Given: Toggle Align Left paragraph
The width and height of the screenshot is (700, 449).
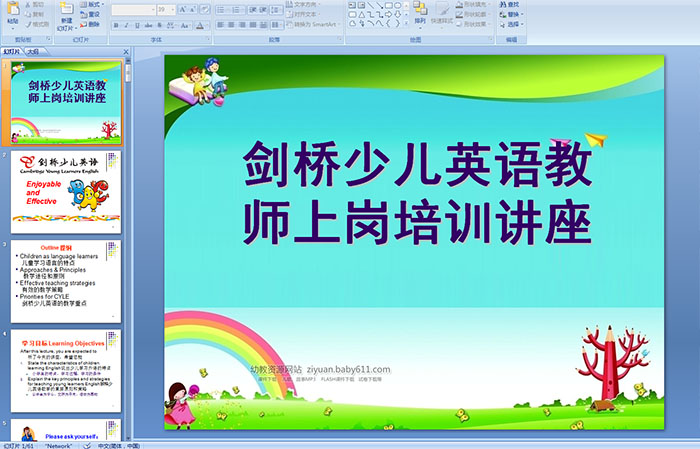Looking at the screenshot, I should click(220, 25).
